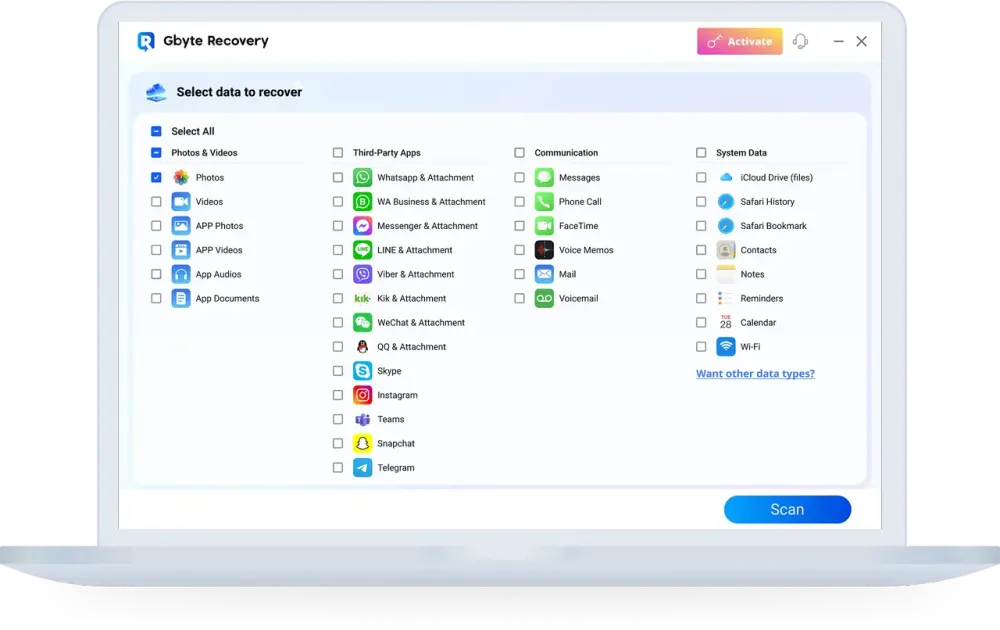Image resolution: width=1000 pixels, height=630 pixels.
Task: Click the Activate button
Action: tap(740, 41)
